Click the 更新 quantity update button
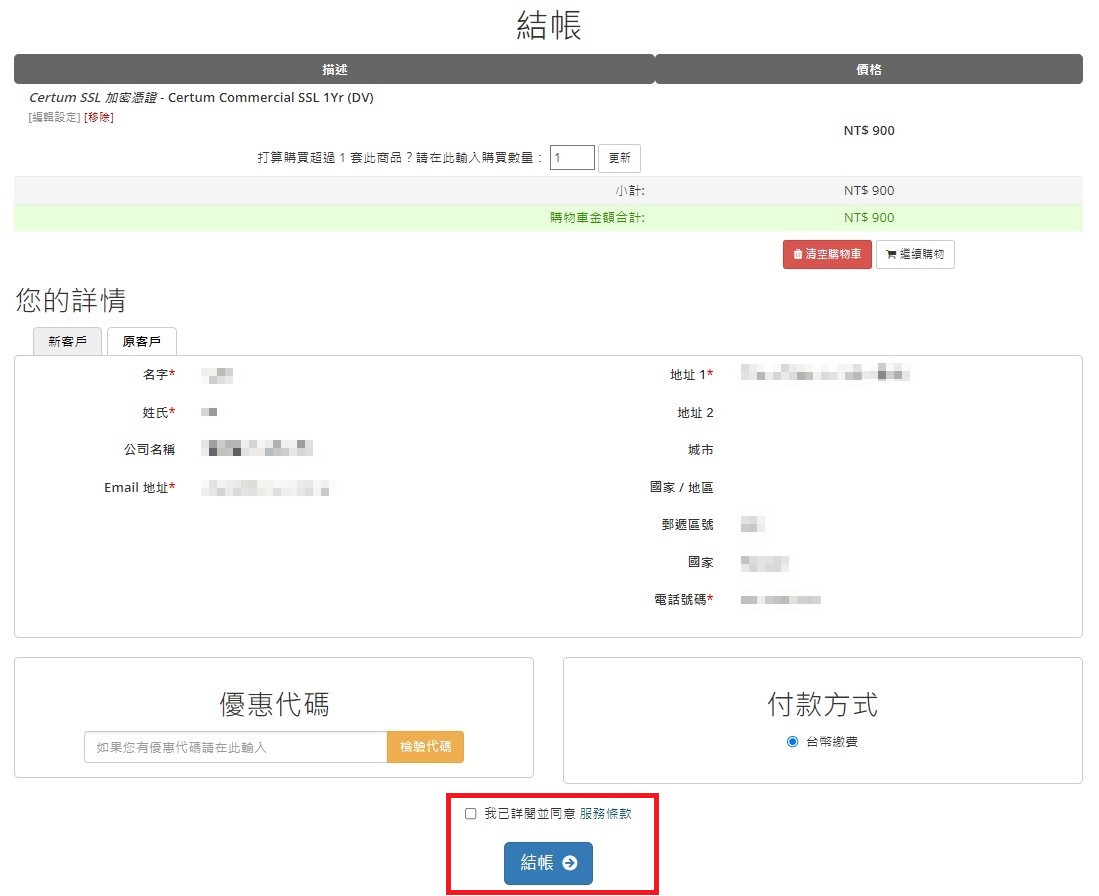 pyautogui.click(x=620, y=158)
